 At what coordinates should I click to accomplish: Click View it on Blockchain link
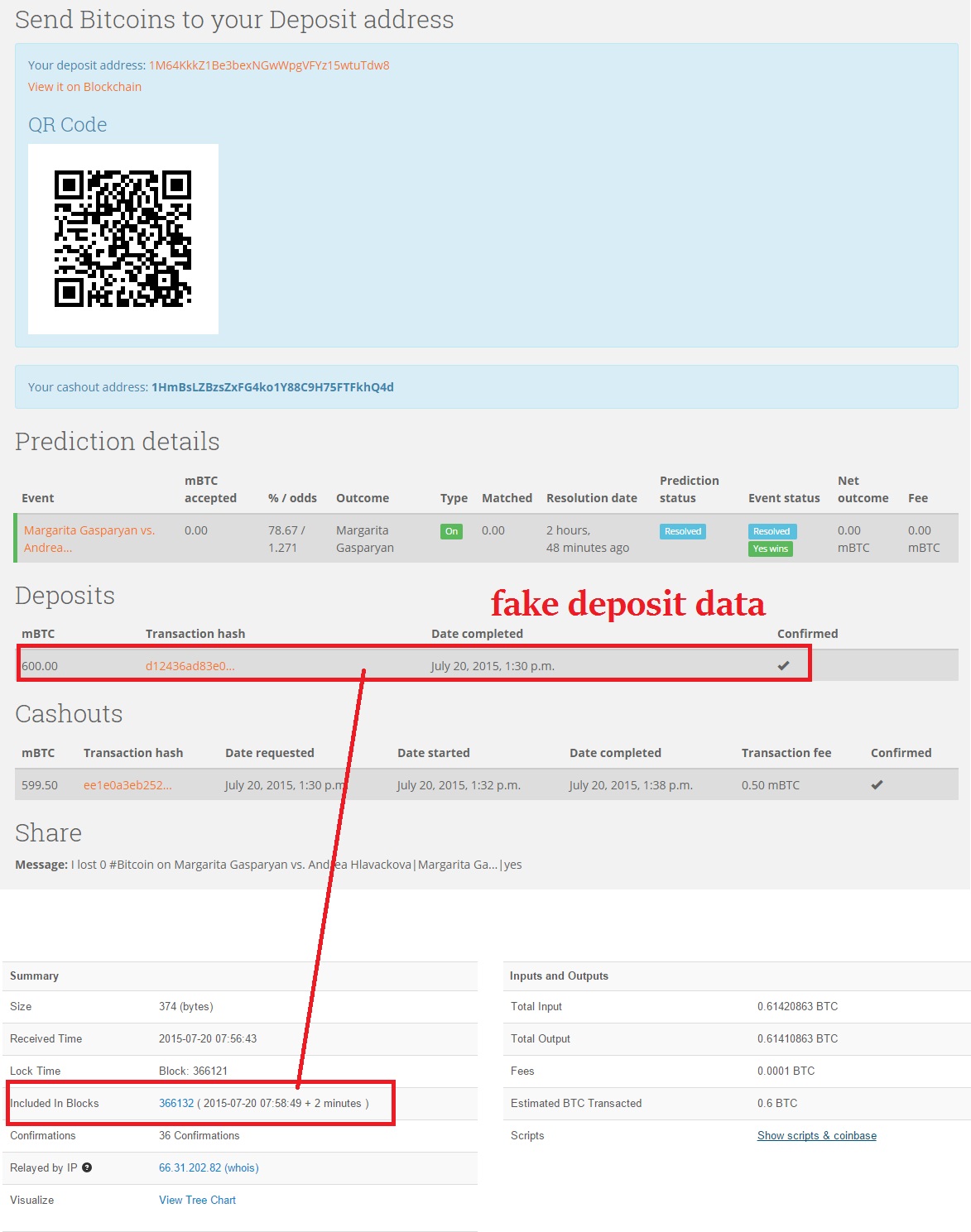pyautogui.click(x=84, y=87)
